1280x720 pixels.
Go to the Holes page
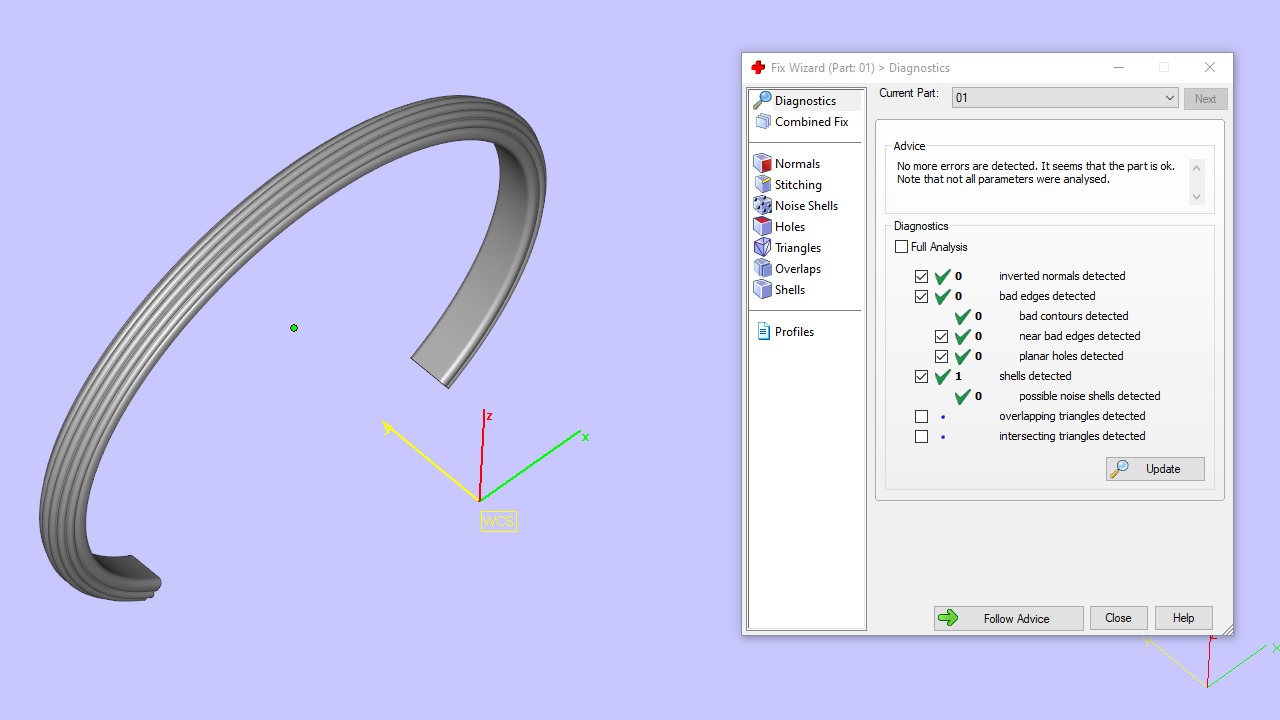(x=789, y=226)
